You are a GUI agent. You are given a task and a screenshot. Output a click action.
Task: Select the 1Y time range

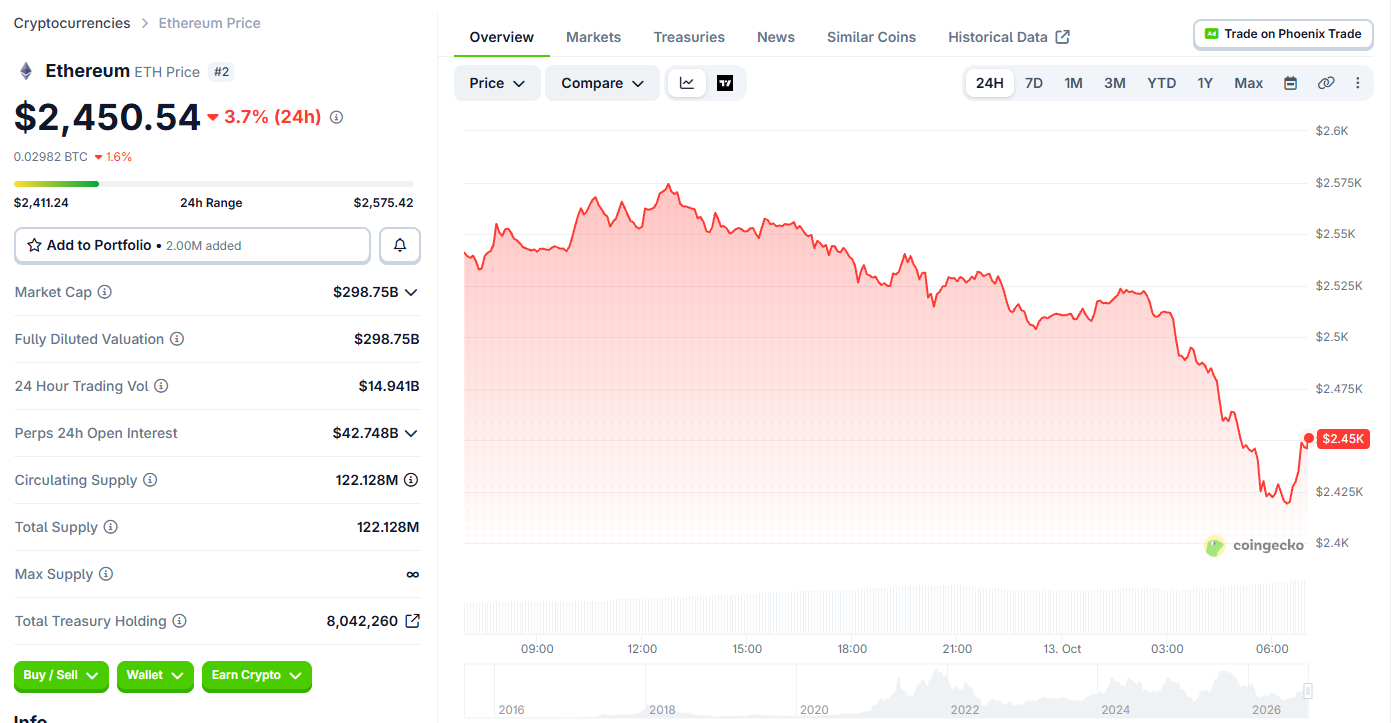coord(1205,83)
